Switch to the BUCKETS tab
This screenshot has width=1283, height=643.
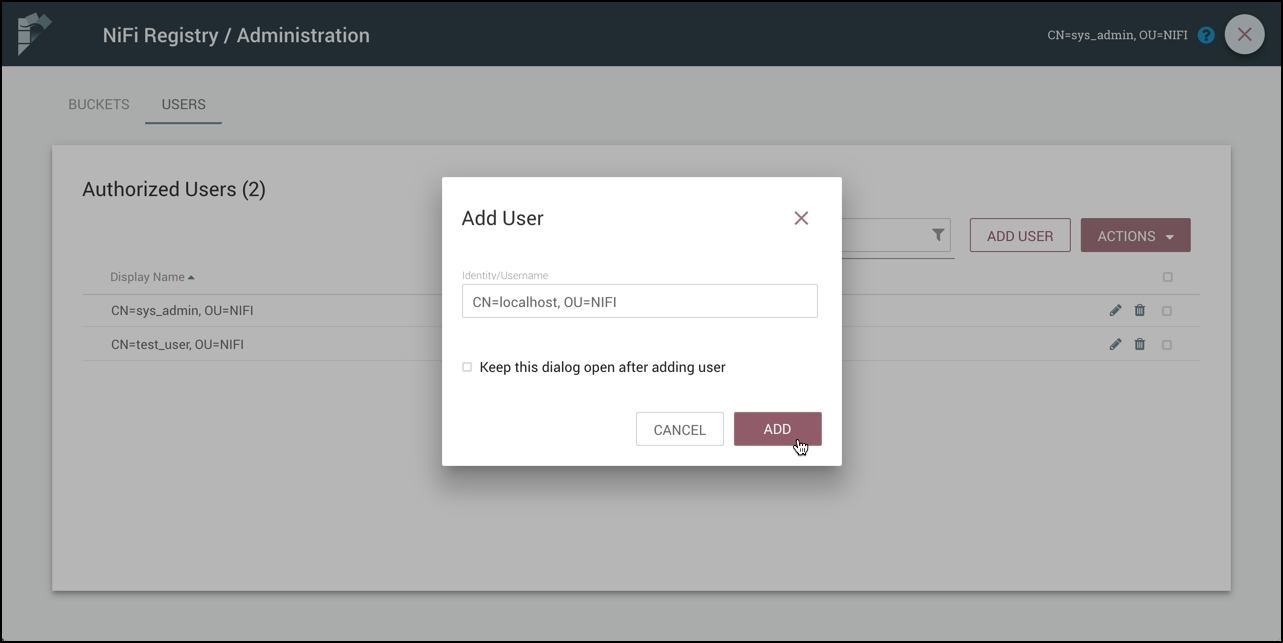pyautogui.click(x=98, y=104)
